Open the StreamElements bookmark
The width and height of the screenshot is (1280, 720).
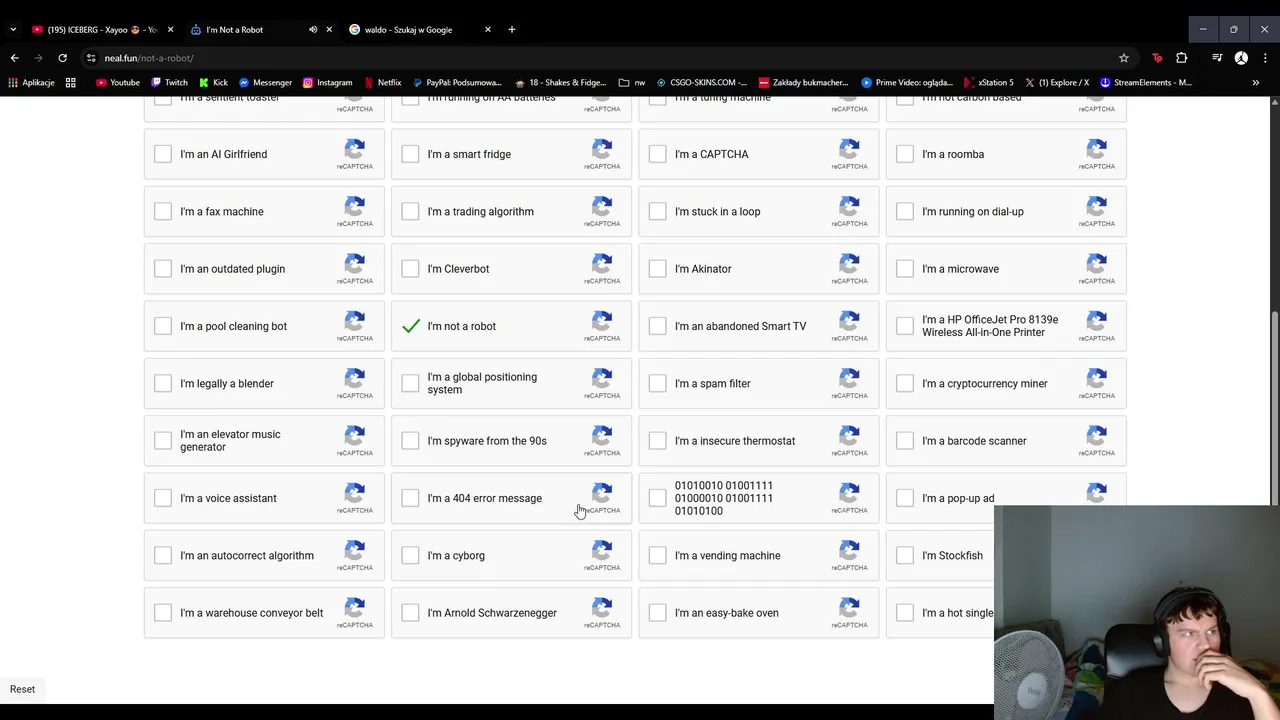(1146, 83)
